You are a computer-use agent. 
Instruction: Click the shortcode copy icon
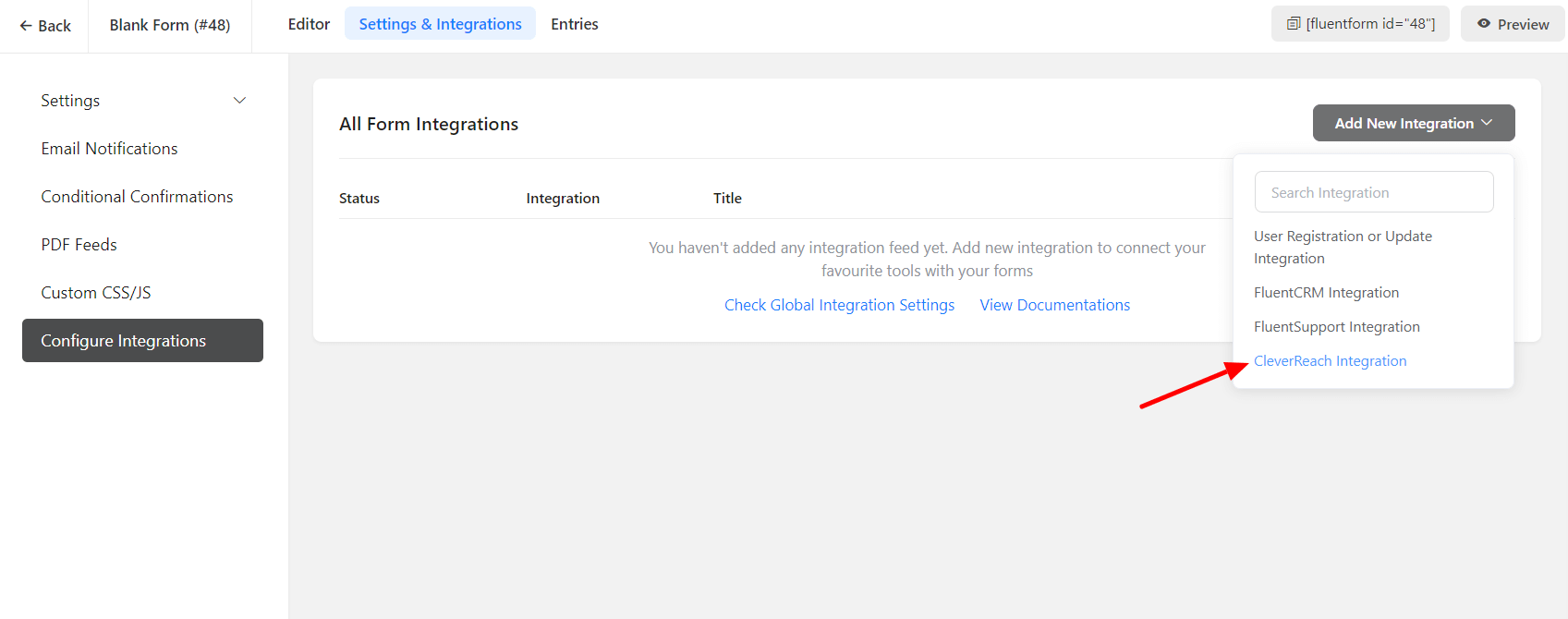(1294, 24)
